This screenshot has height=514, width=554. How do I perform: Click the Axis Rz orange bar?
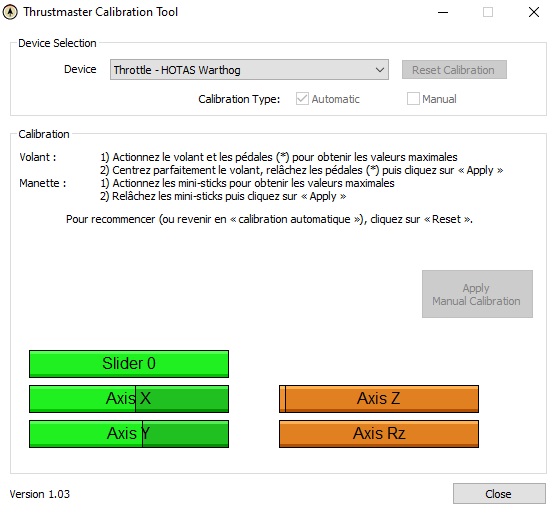point(379,433)
